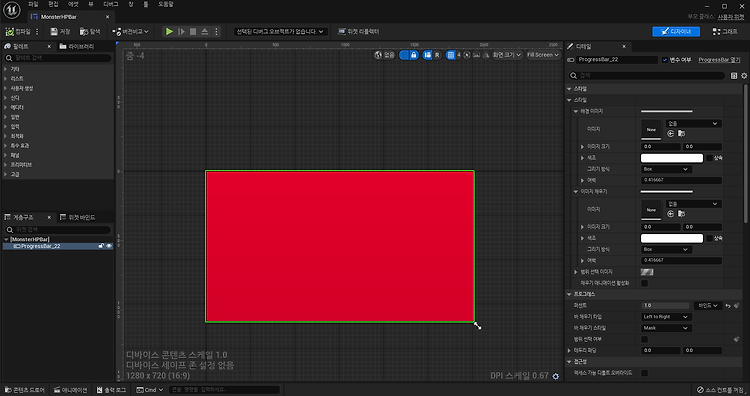Expand the 패널 category in palette

point(6,155)
